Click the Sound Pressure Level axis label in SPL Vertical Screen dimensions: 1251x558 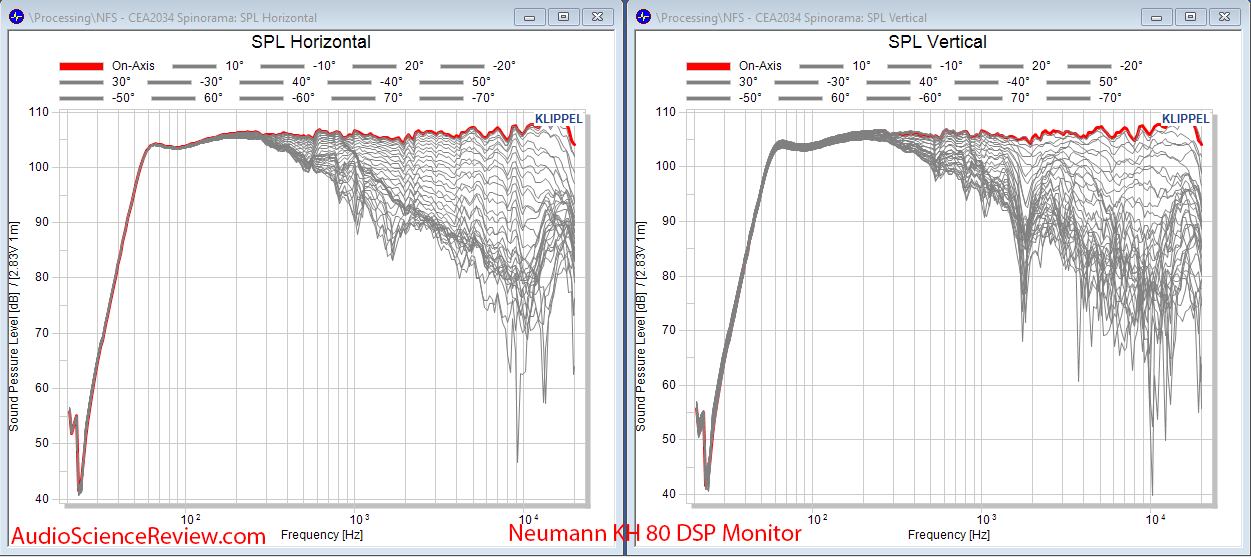coord(640,326)
